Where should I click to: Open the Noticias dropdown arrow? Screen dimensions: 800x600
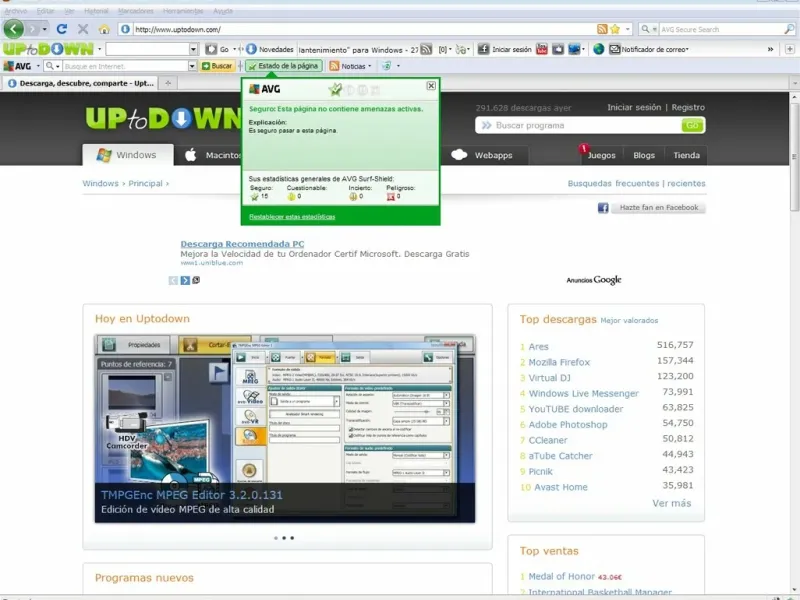pyautogui.click(x=369, y=66)
